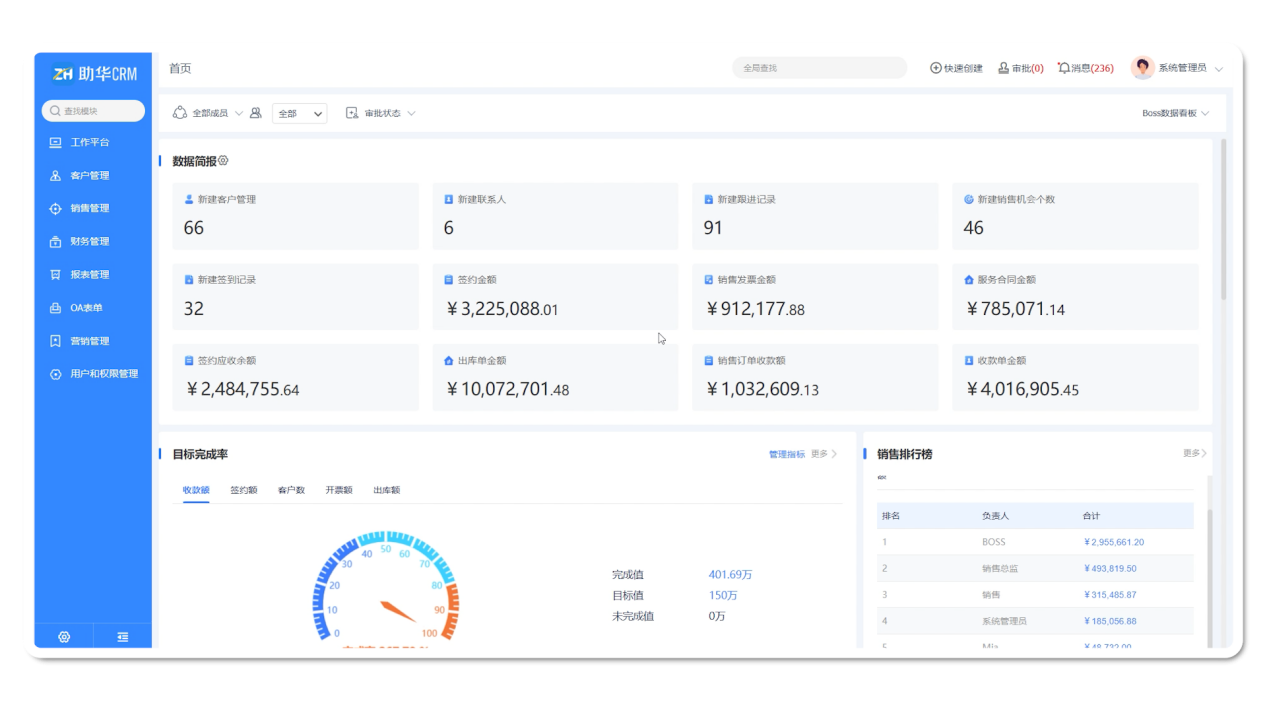
Task: Expand the Boss数据看板 dashboard selector
Action: (x=1175, y=113)
